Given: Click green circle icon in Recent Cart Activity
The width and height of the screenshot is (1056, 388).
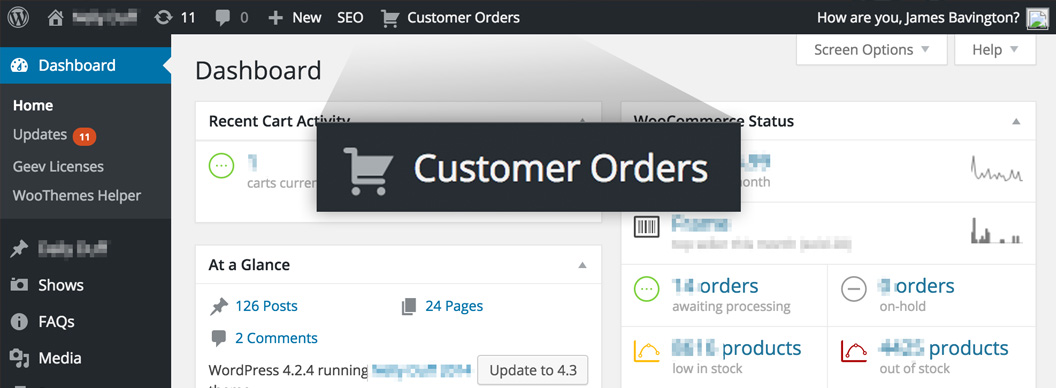Looking at the screenshot, I should tap(222, 165).
